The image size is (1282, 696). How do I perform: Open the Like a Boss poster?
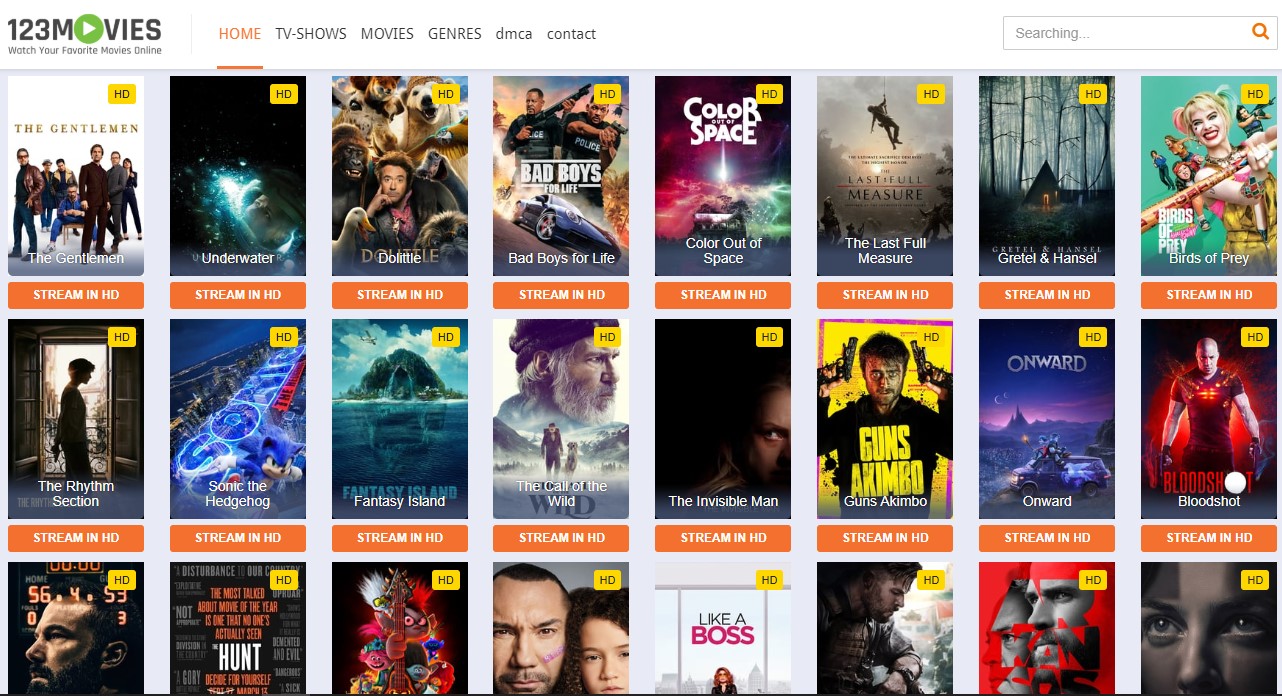coord(723,628)
